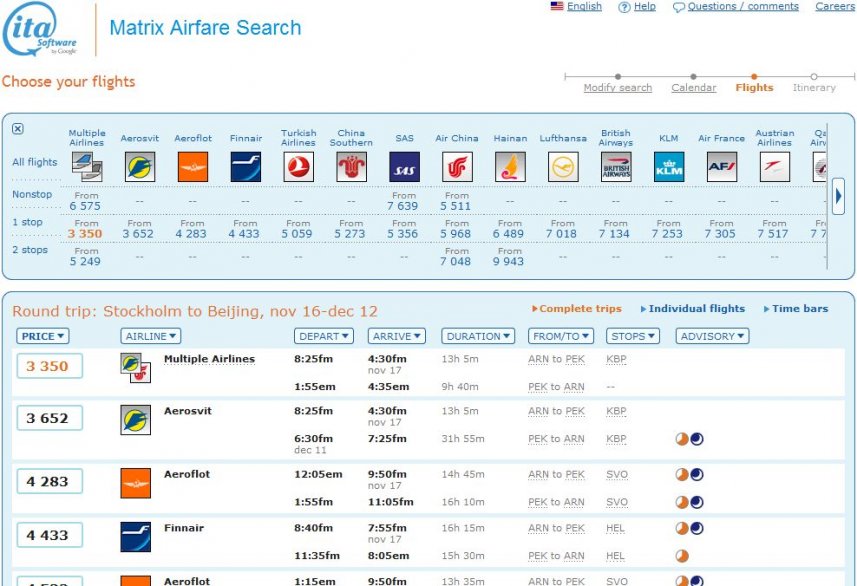Open the PRICE sort dropdown
This screenshot has width=857, height=586.
[43, 337]
